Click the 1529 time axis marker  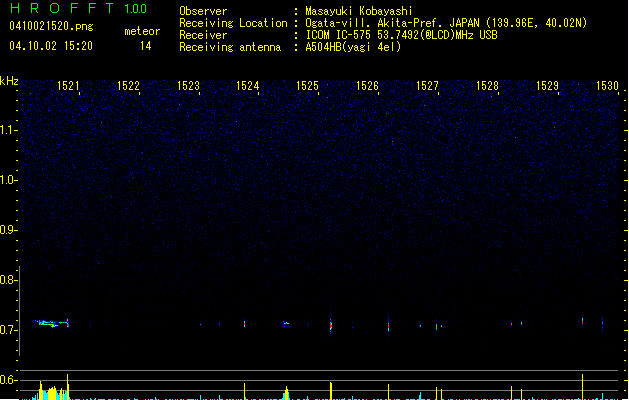547,86
